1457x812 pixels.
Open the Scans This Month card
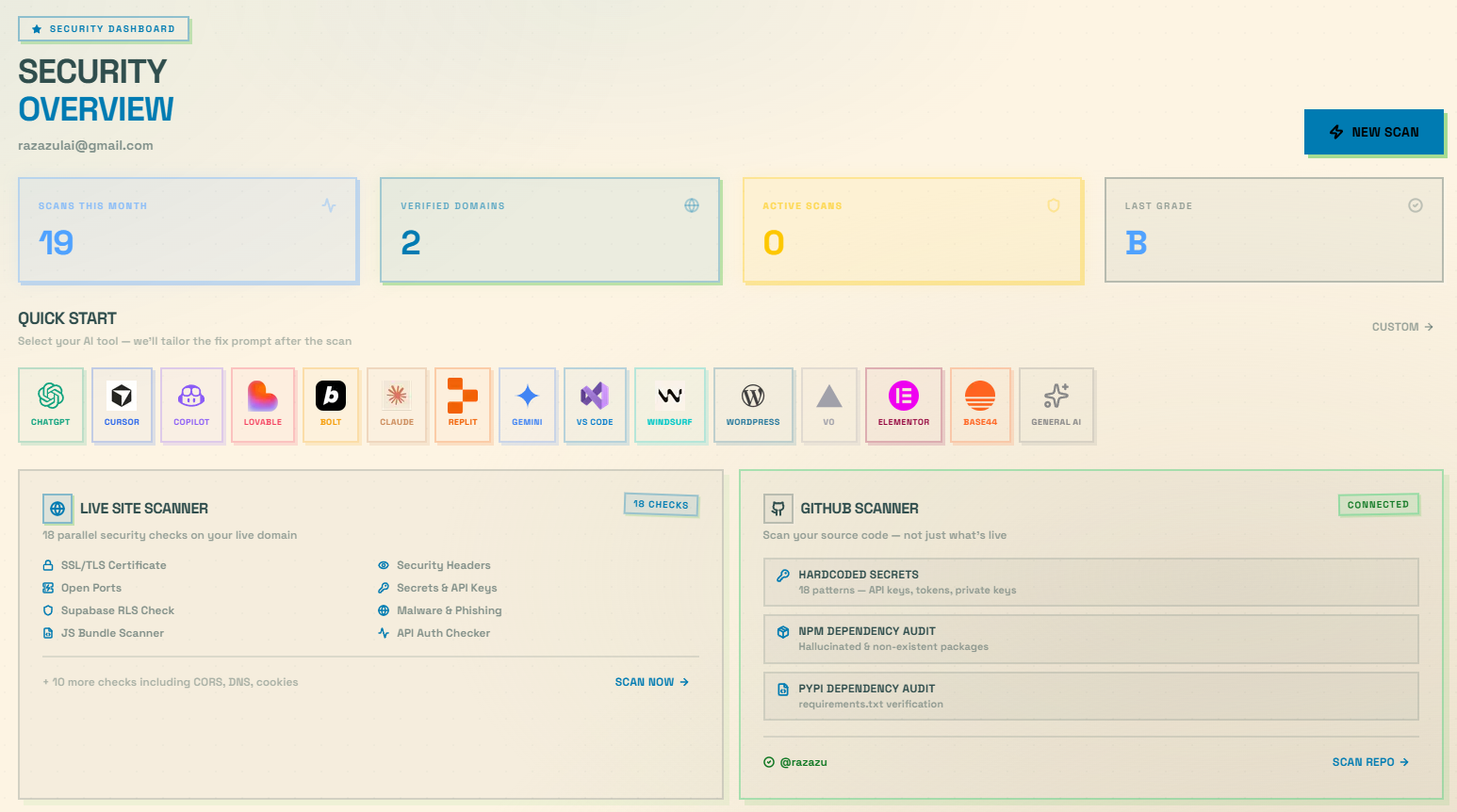(x=188, y=230)
